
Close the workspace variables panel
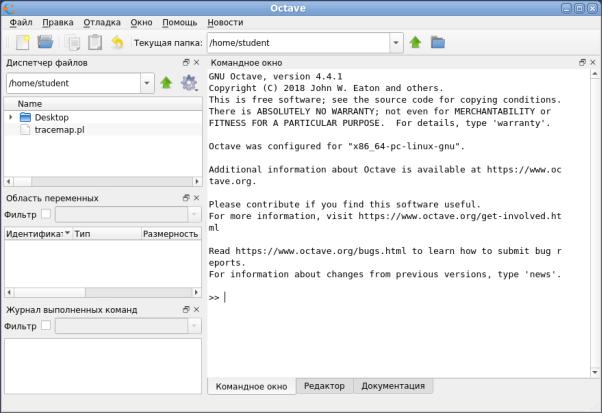pos(197,198)
